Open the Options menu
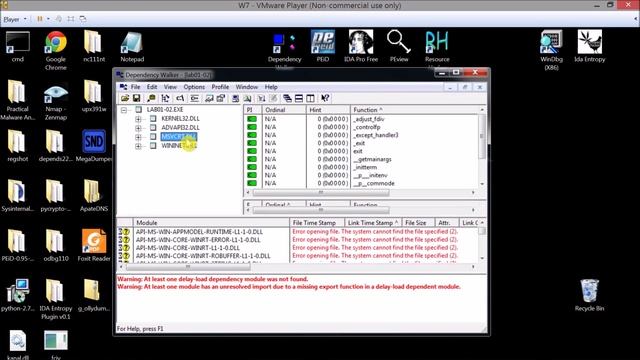The height and width of the screenshot is (360, 640). 194,87
